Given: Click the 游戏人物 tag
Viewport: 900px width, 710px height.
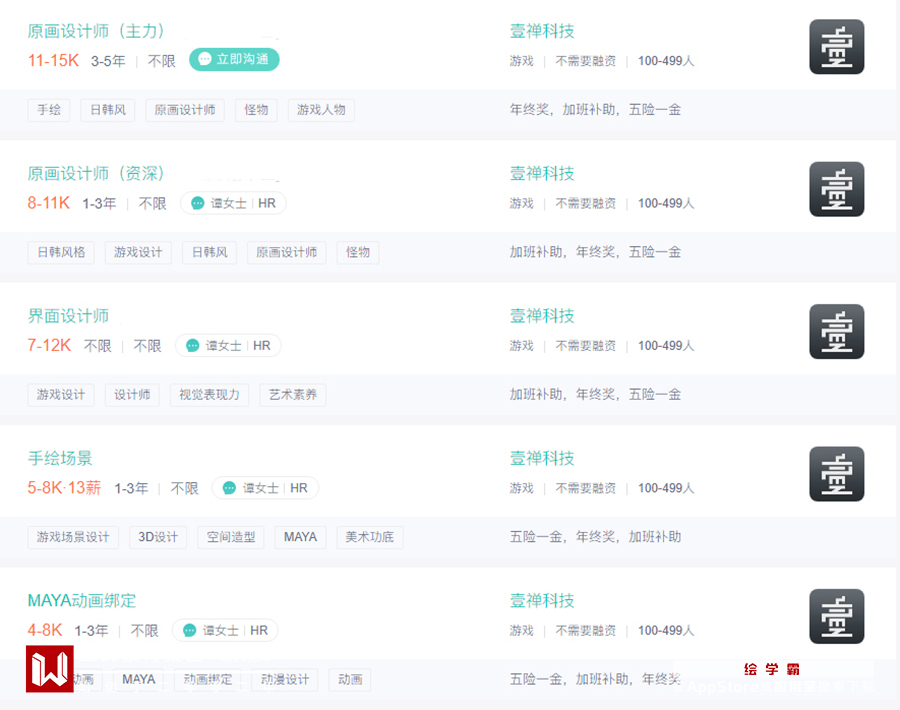Looking at the screenshot, I should point(321,110).
